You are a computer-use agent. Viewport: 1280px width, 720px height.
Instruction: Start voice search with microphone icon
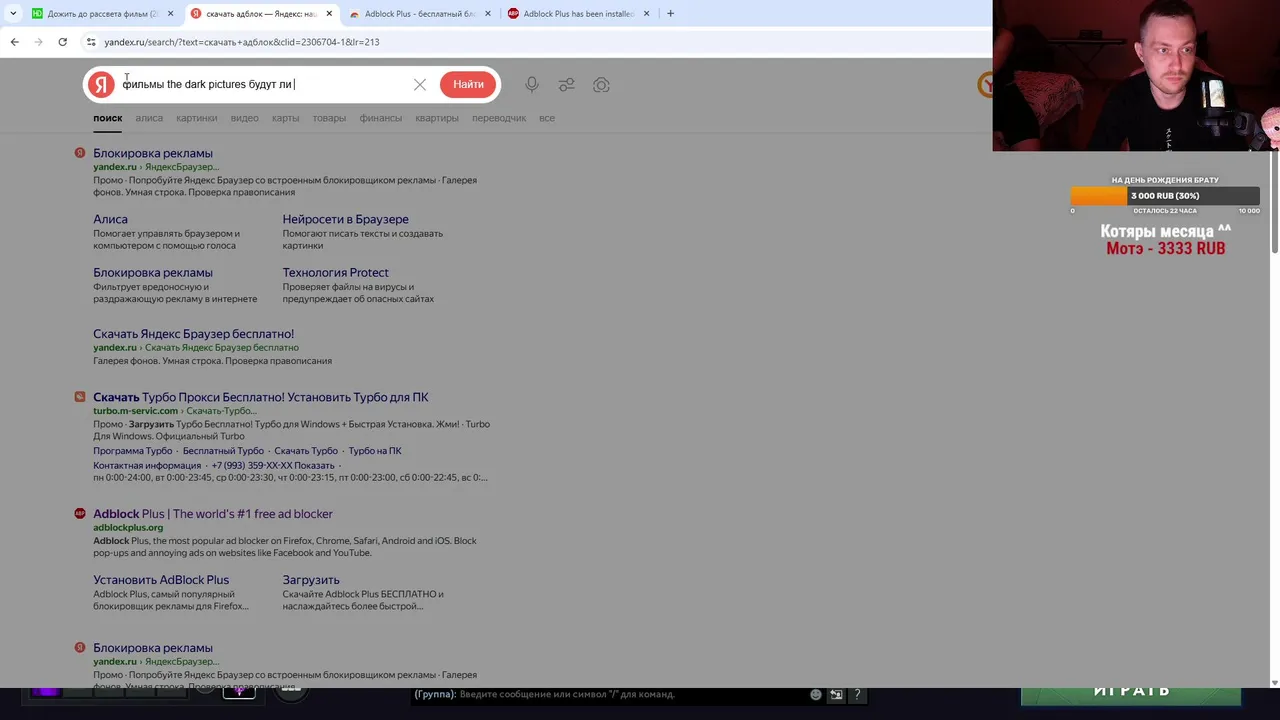pyautogui.click(x=532, y=85)
